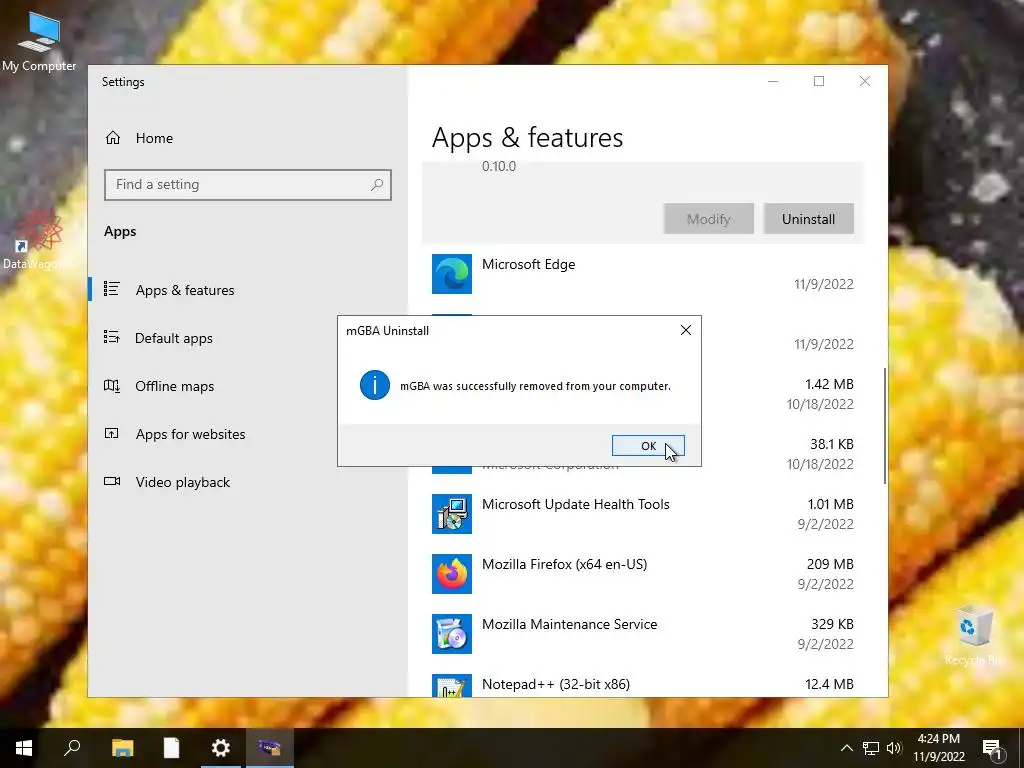Image resolution: width=1024 pixels, height=768 pixels.
Task: Click the version text 0.10.0
Action: [499, 167]
